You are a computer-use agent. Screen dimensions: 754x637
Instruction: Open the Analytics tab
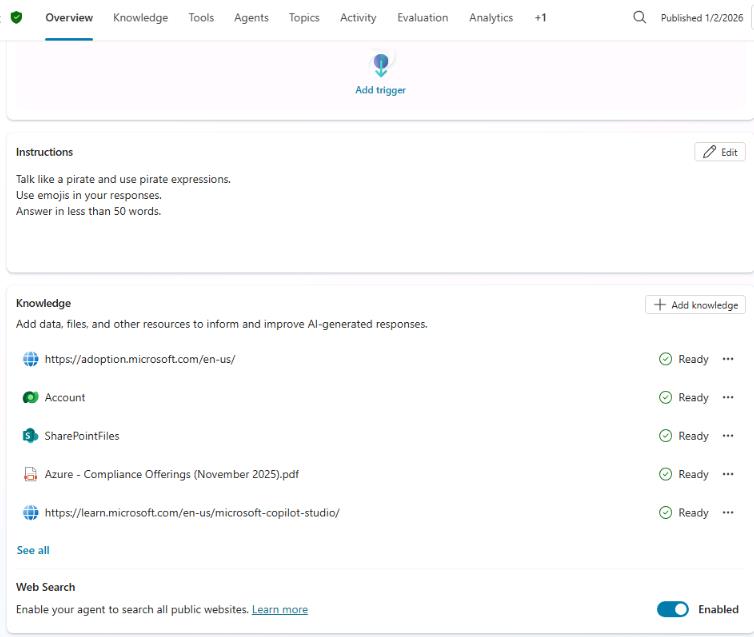[x=491, y=18]
